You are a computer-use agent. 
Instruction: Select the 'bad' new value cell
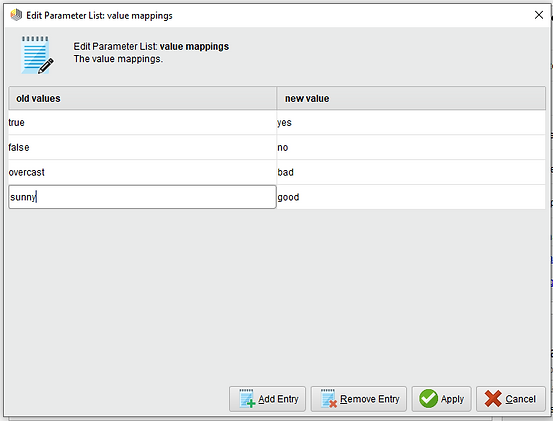pos(411,172)
